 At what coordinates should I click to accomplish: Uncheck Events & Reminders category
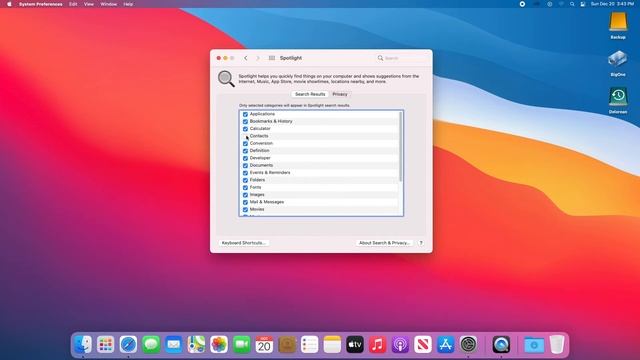pos(245,173)
